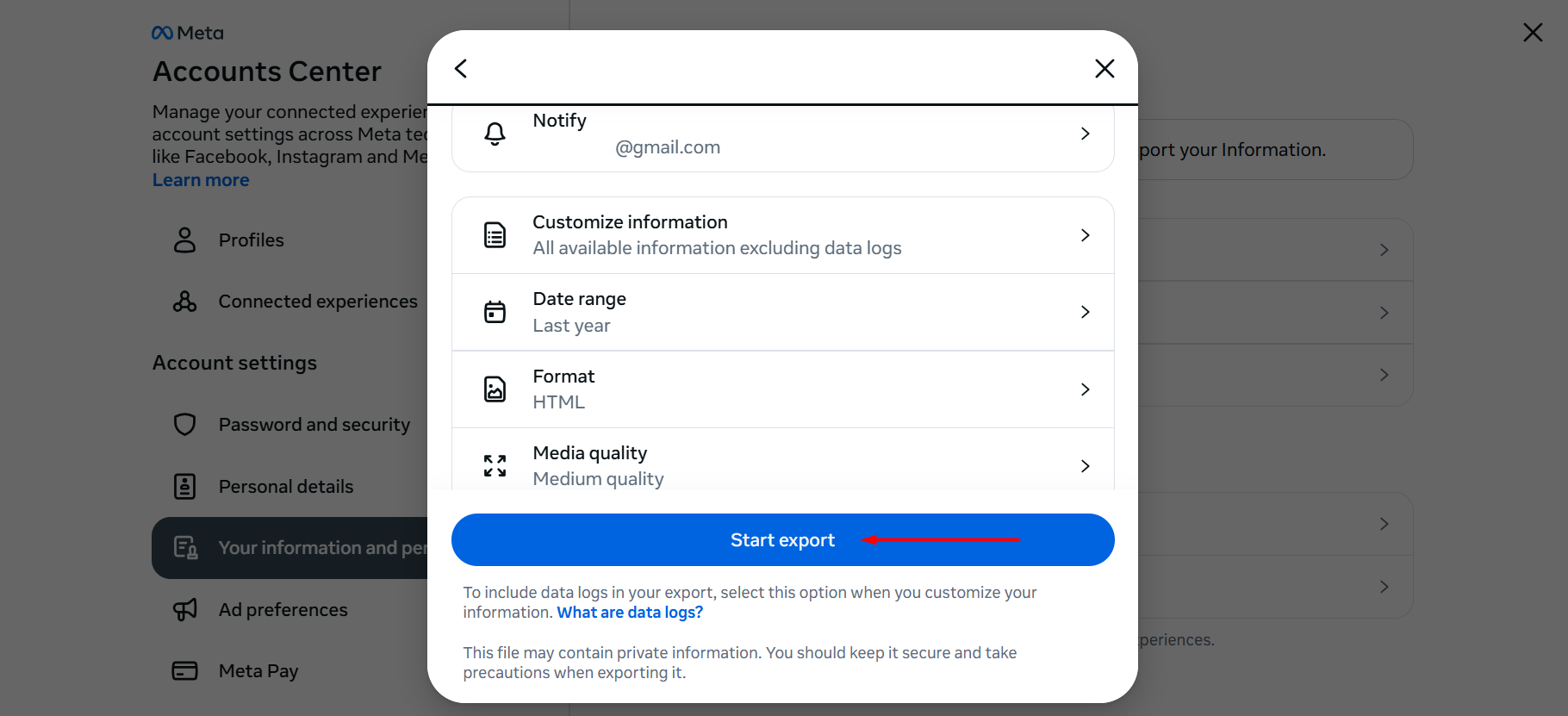Expand Customize information chevron

(1085, 235)
